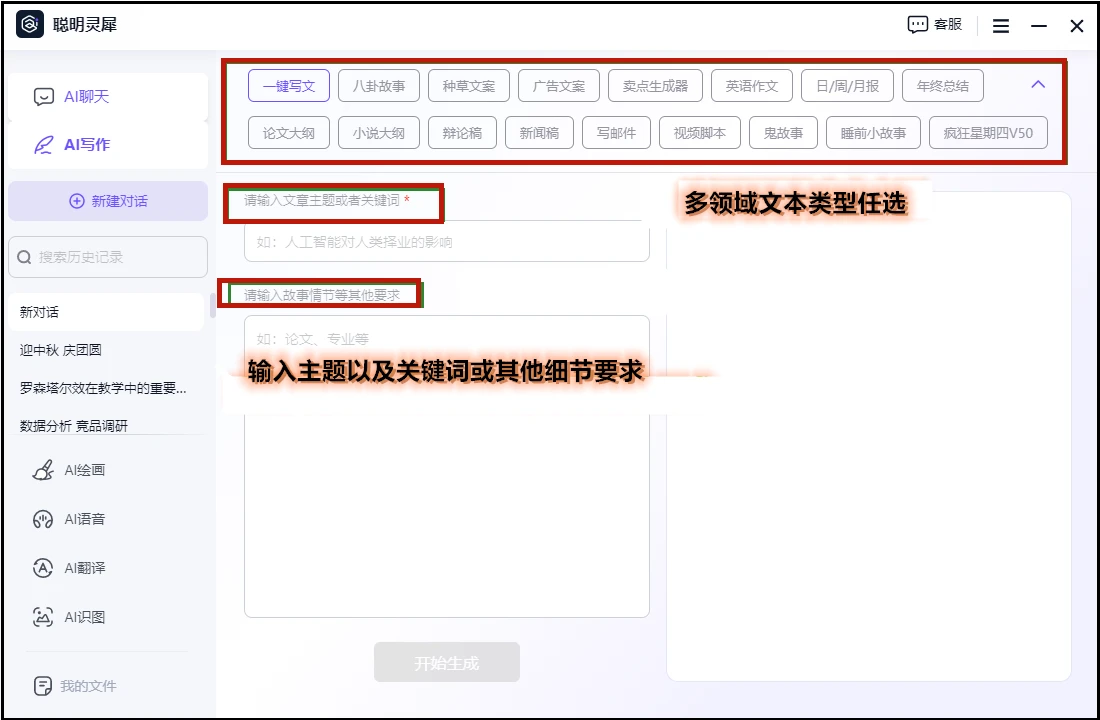
Task: Pick the 疯狂星期四V50 template
Action: tap(988, 133)
